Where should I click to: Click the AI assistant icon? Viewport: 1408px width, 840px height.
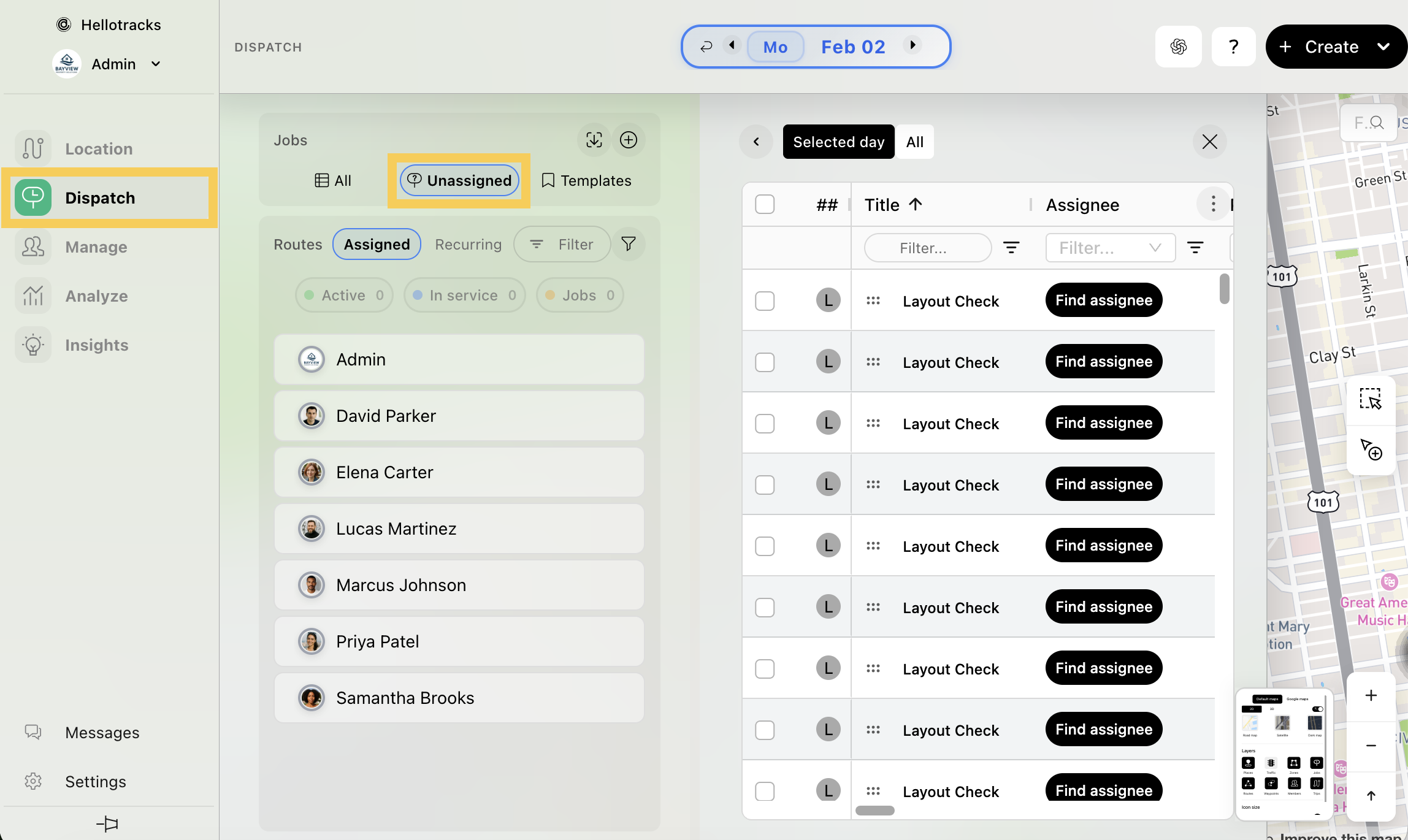(1178, 47)
